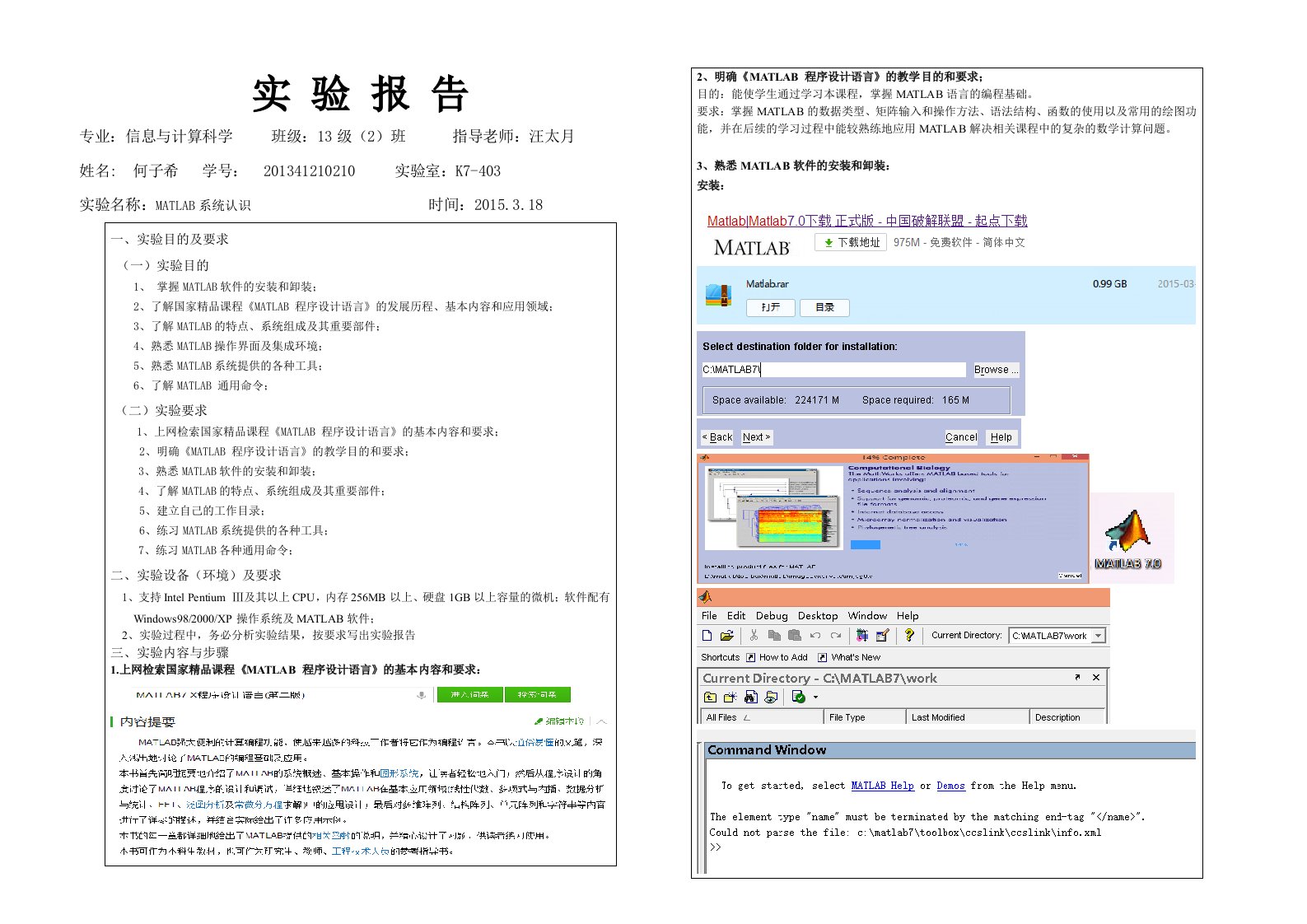Click the destination folder input field
This screenshot has width=1307, height=924.
point(833,370)
